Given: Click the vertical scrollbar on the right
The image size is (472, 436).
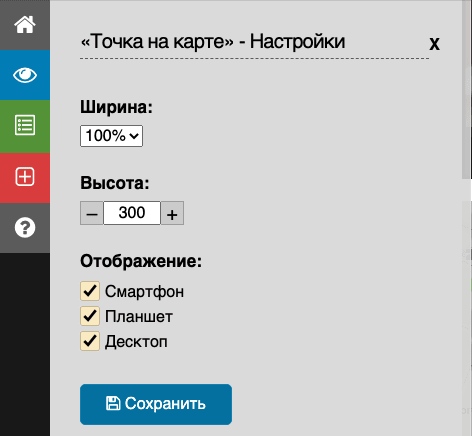Looking at the screenshot, I should (466, 90).
